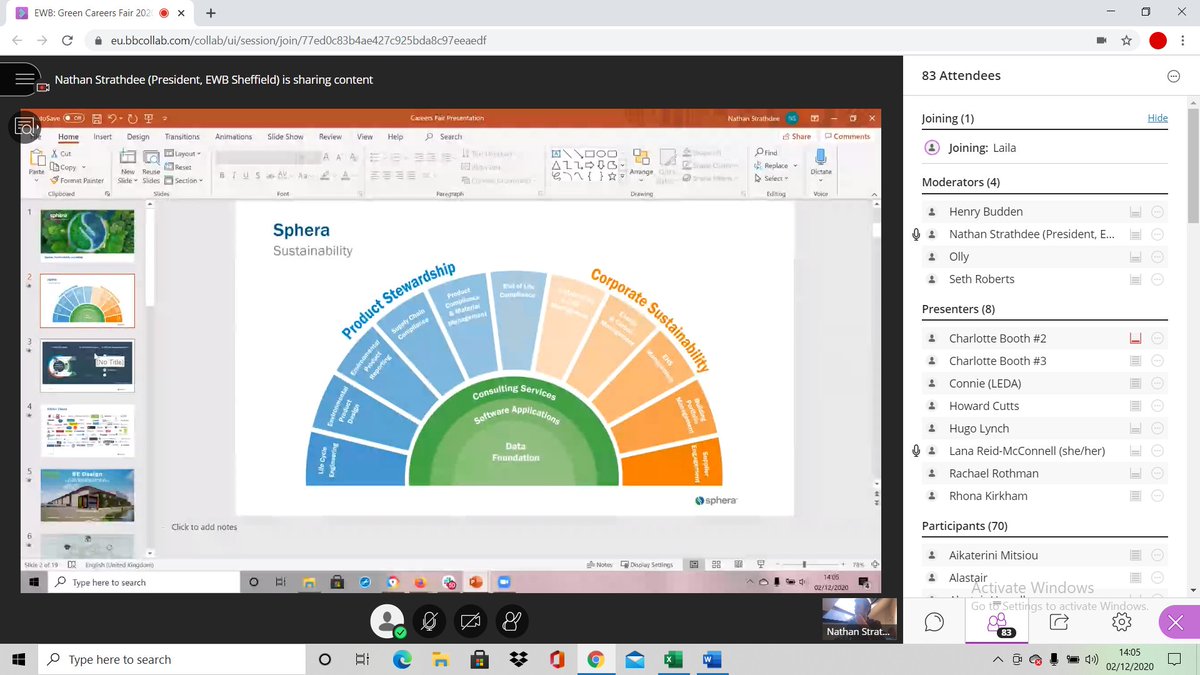Toggle AutoSave switch in shared PowerPoint
The image size is (1200, 675).
(x=75, y=118)
